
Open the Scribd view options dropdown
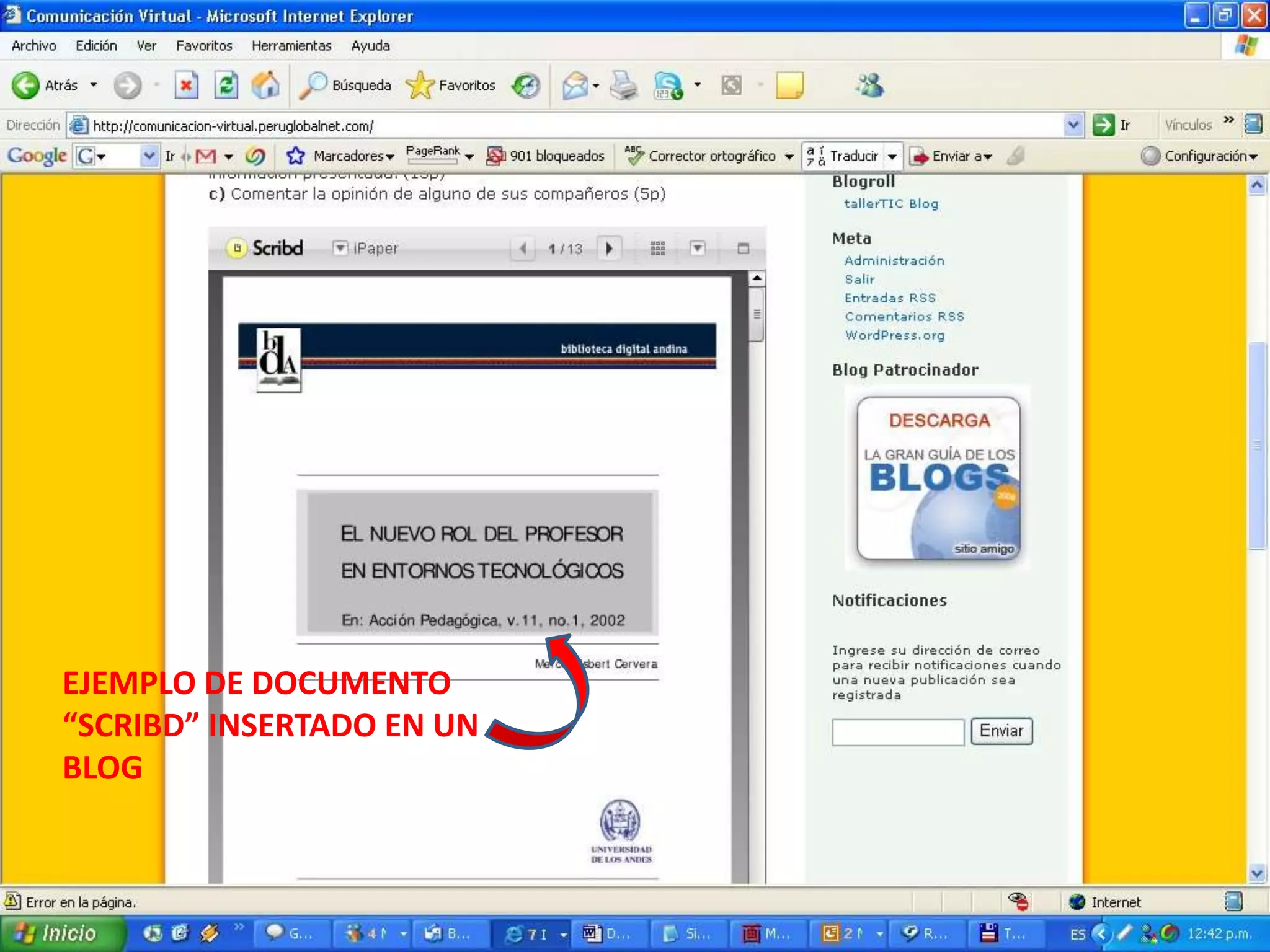(x=698, y=249)
